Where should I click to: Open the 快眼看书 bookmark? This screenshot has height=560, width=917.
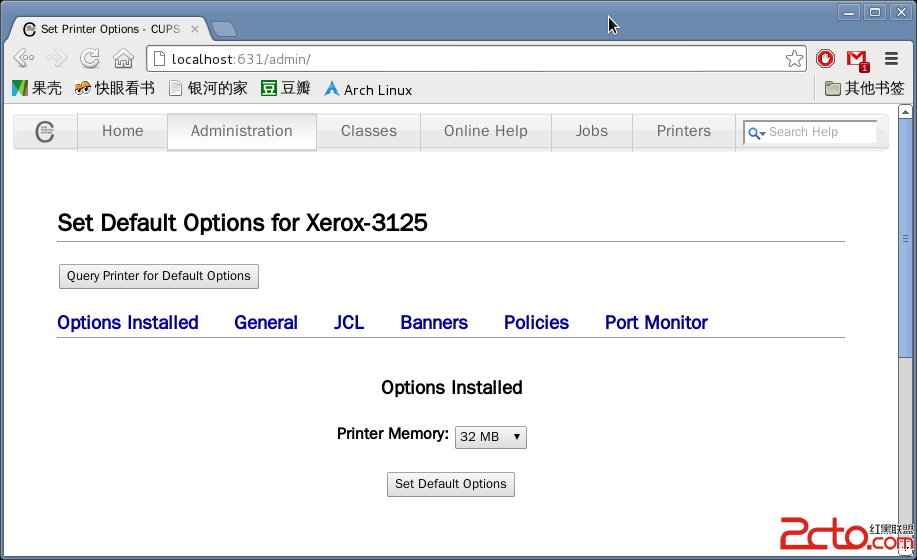(115, 88)
